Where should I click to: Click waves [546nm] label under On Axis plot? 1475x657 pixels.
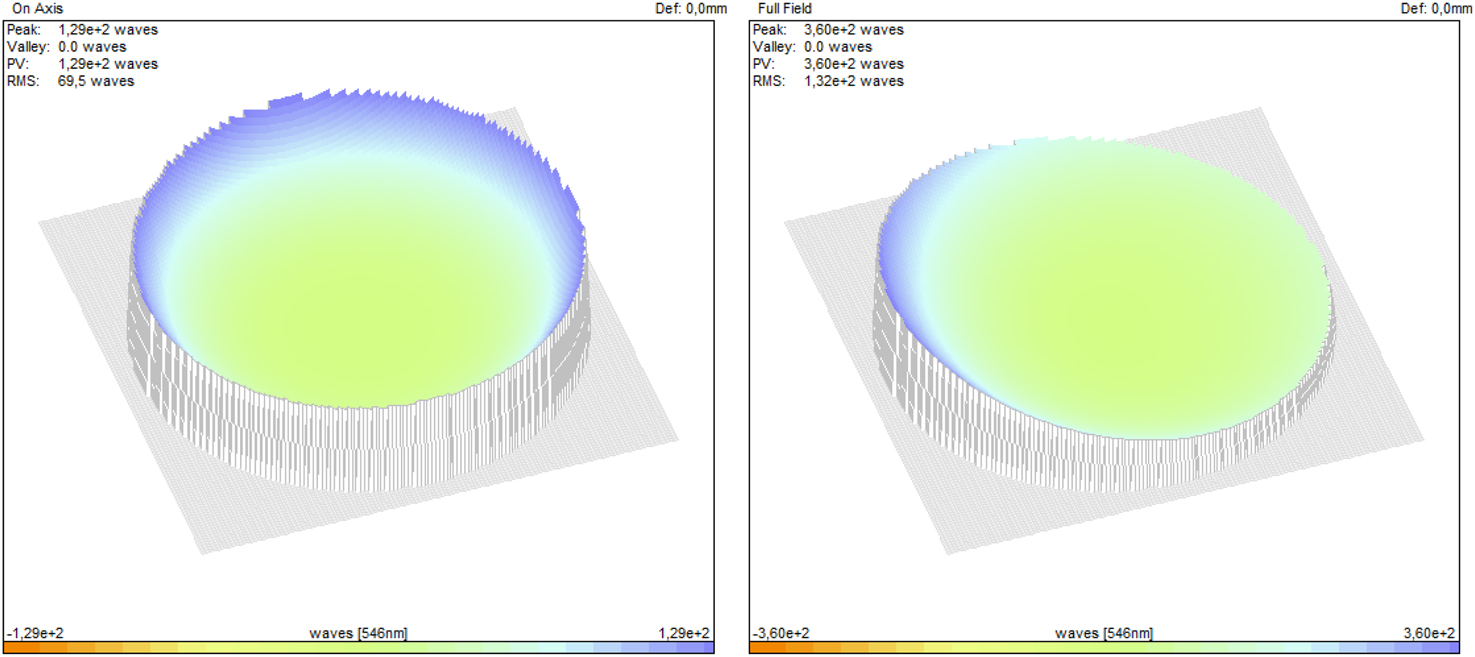[x=358, y=633]
